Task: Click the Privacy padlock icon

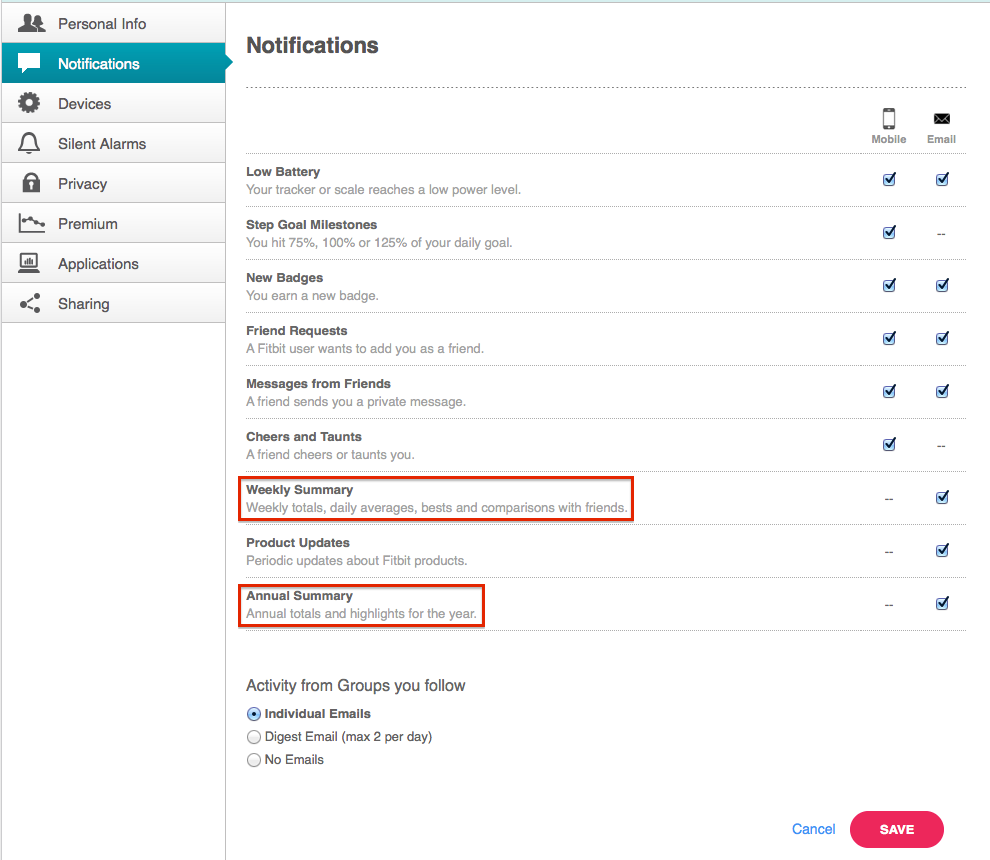Action: pos(31,183)
